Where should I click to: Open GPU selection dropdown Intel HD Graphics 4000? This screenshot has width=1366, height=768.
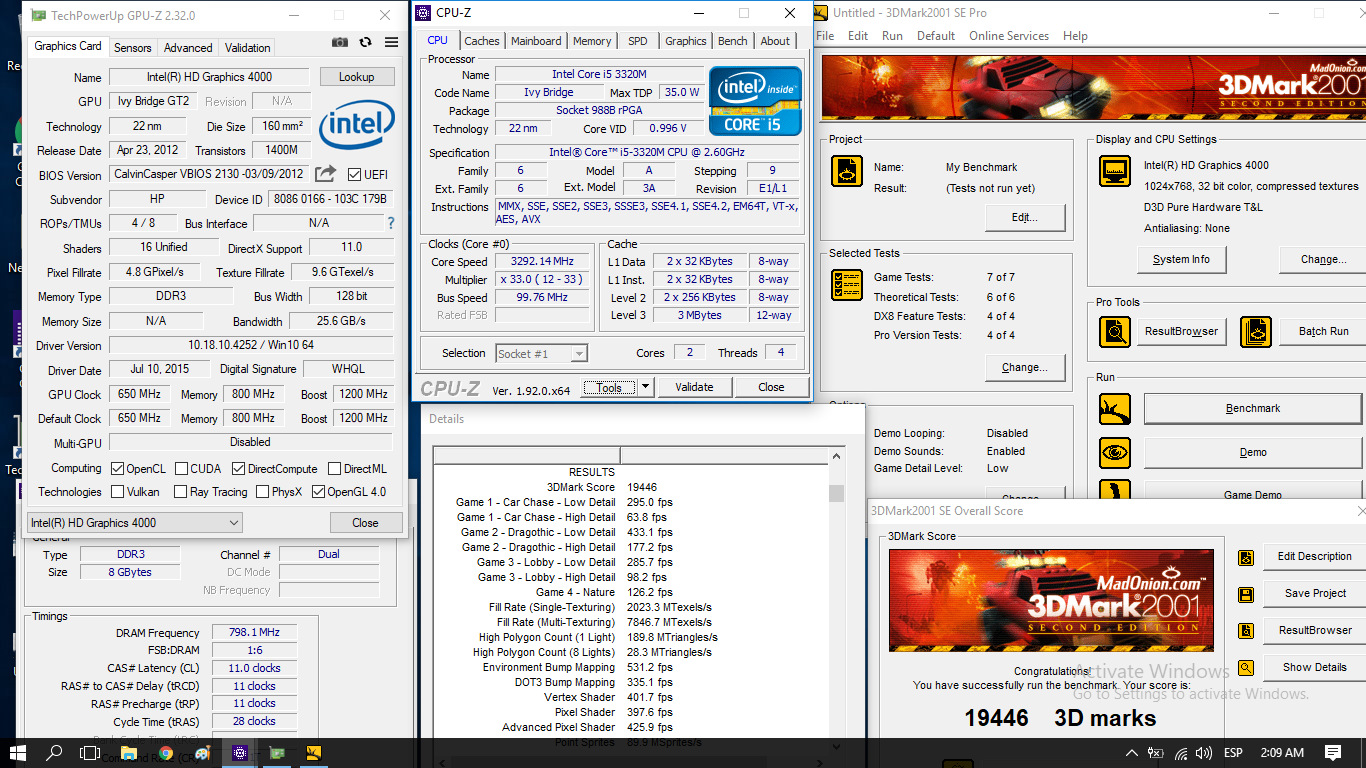134,522
